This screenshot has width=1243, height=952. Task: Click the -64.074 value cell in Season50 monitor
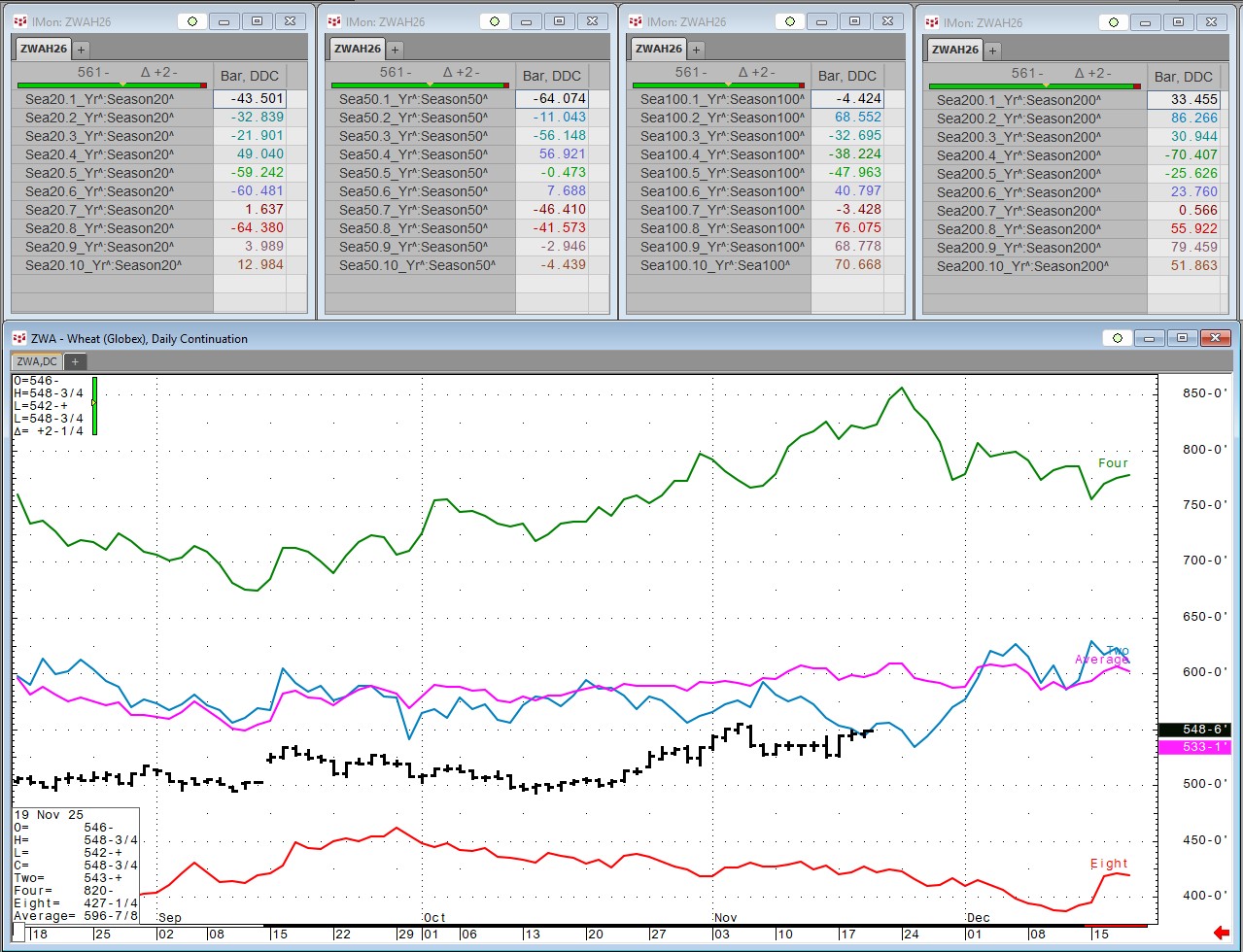(550, 98)
